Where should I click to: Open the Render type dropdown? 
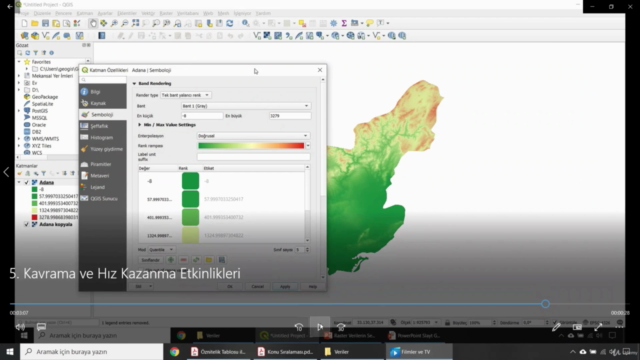click(185, 95)
